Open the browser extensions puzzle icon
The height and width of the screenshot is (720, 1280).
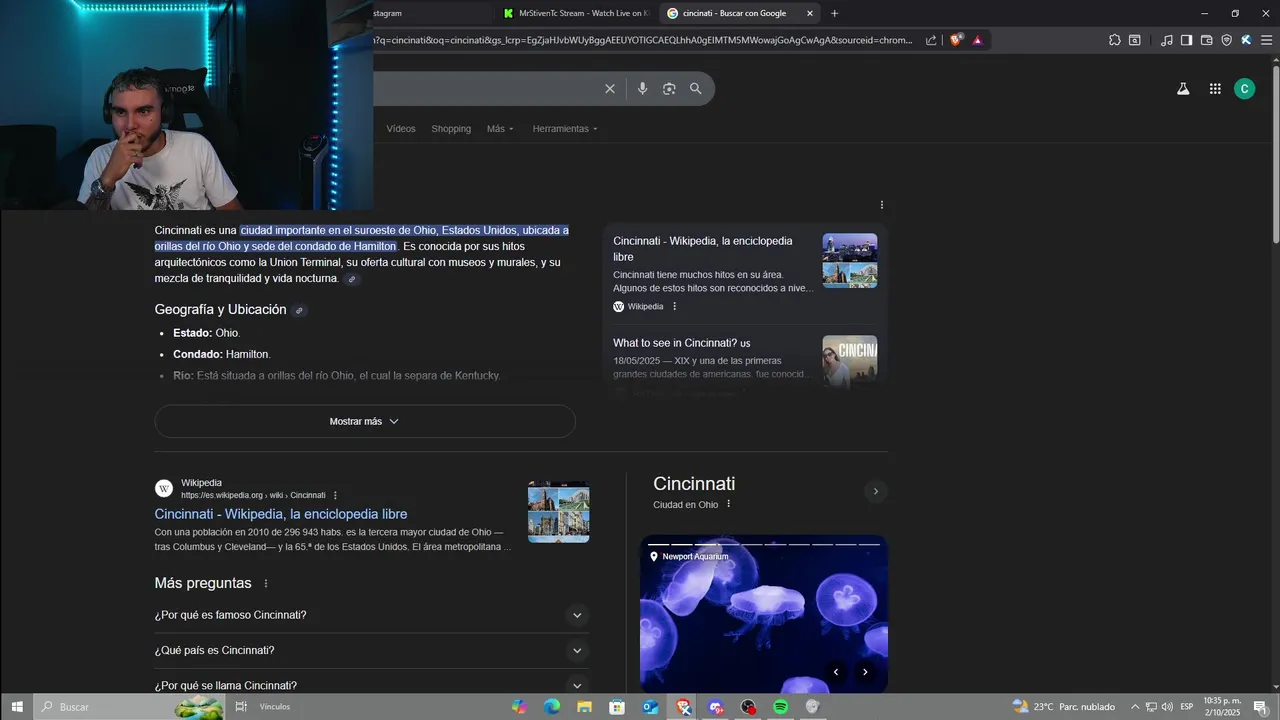(1115, 40)
